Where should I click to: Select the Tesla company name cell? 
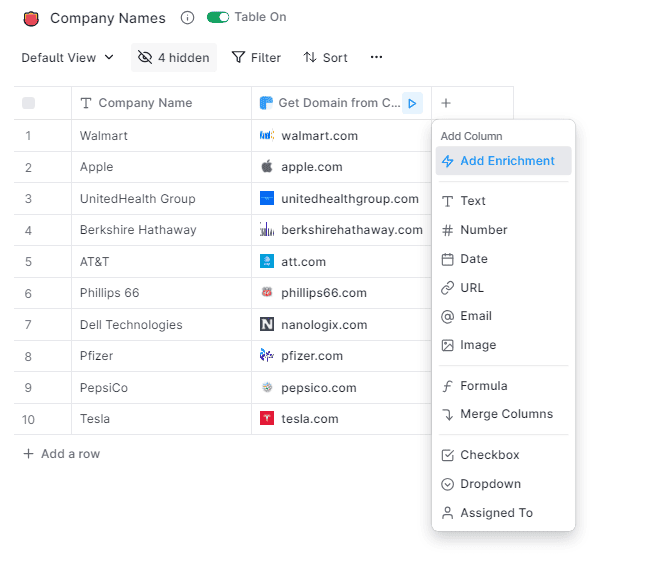(x=162, y=419)
